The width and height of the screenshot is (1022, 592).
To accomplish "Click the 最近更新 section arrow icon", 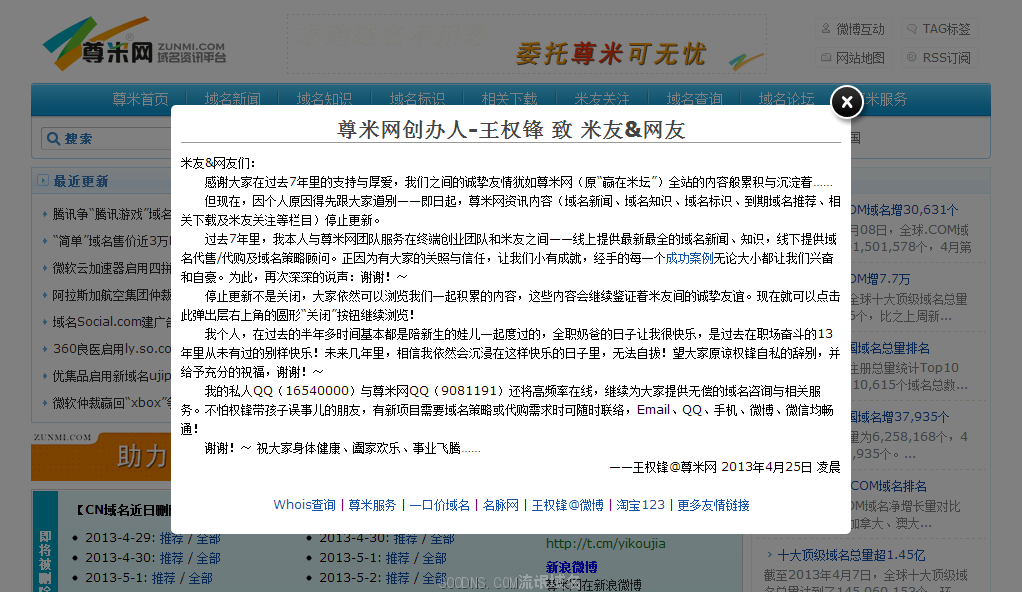I will (x=43, y=181).
